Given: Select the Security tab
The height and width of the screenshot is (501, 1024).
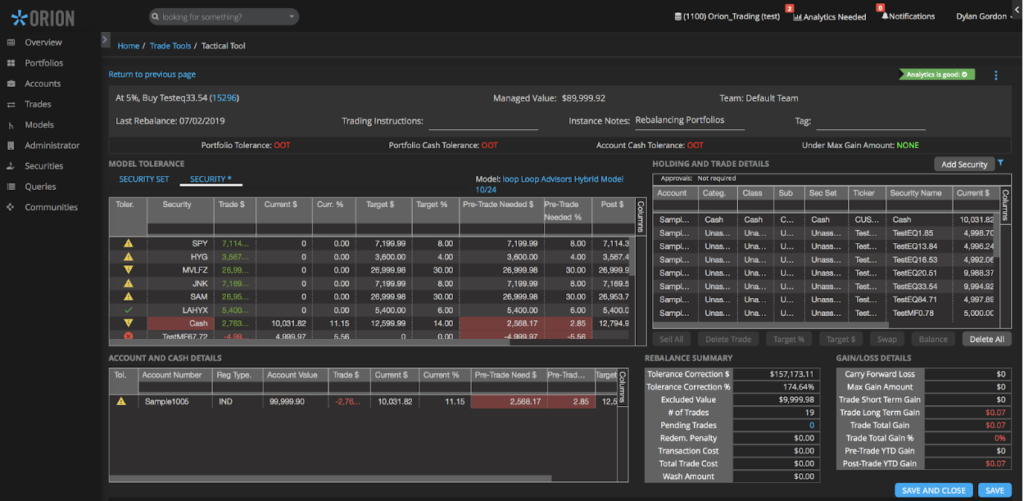Looking at the screenshot, I should coord(210,179).
